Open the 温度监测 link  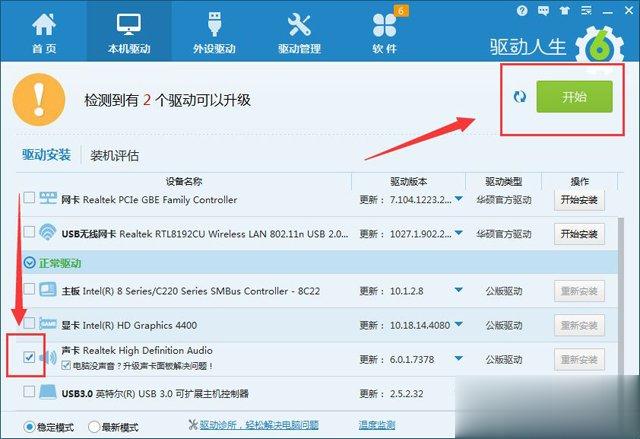click(377, 425)
